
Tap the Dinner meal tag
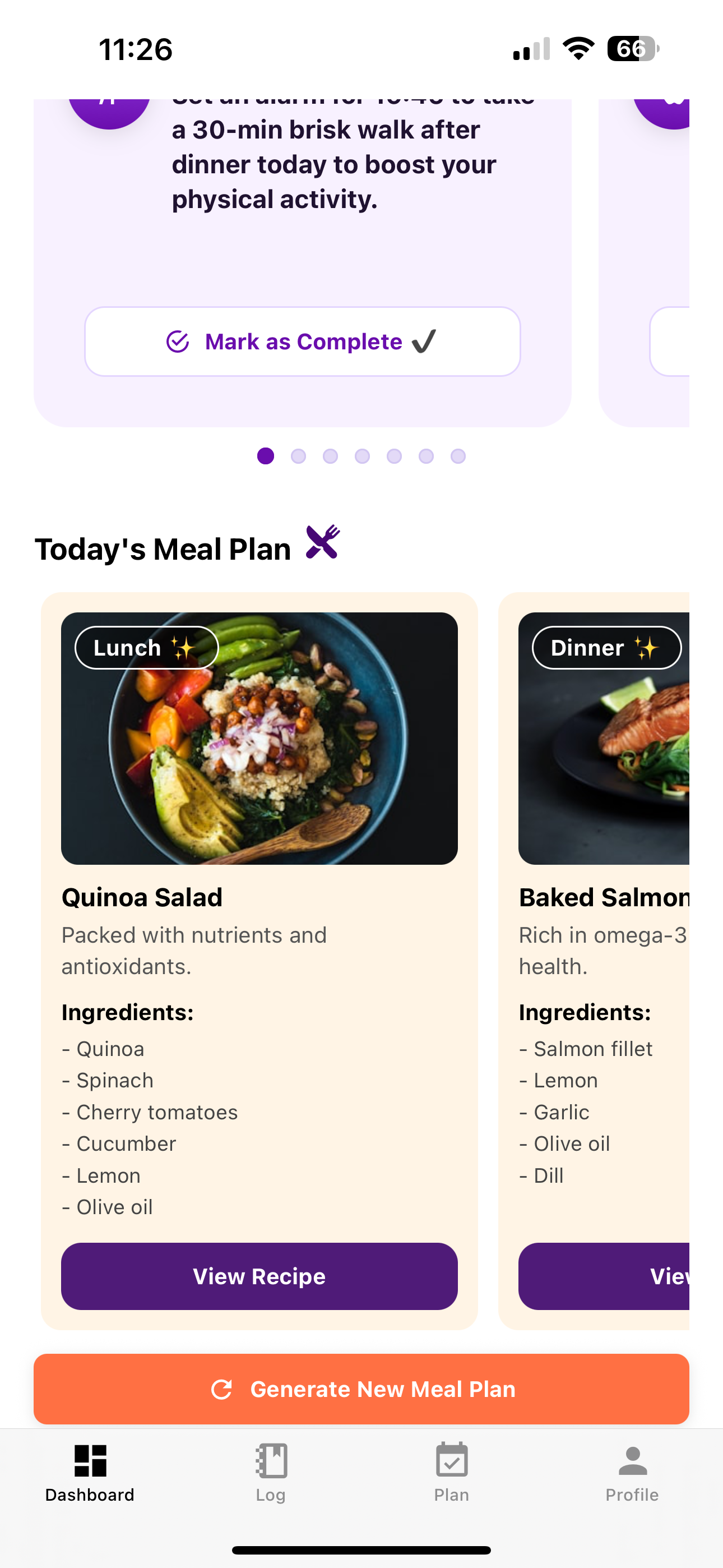pyautogui.click(x=606, y=648)
